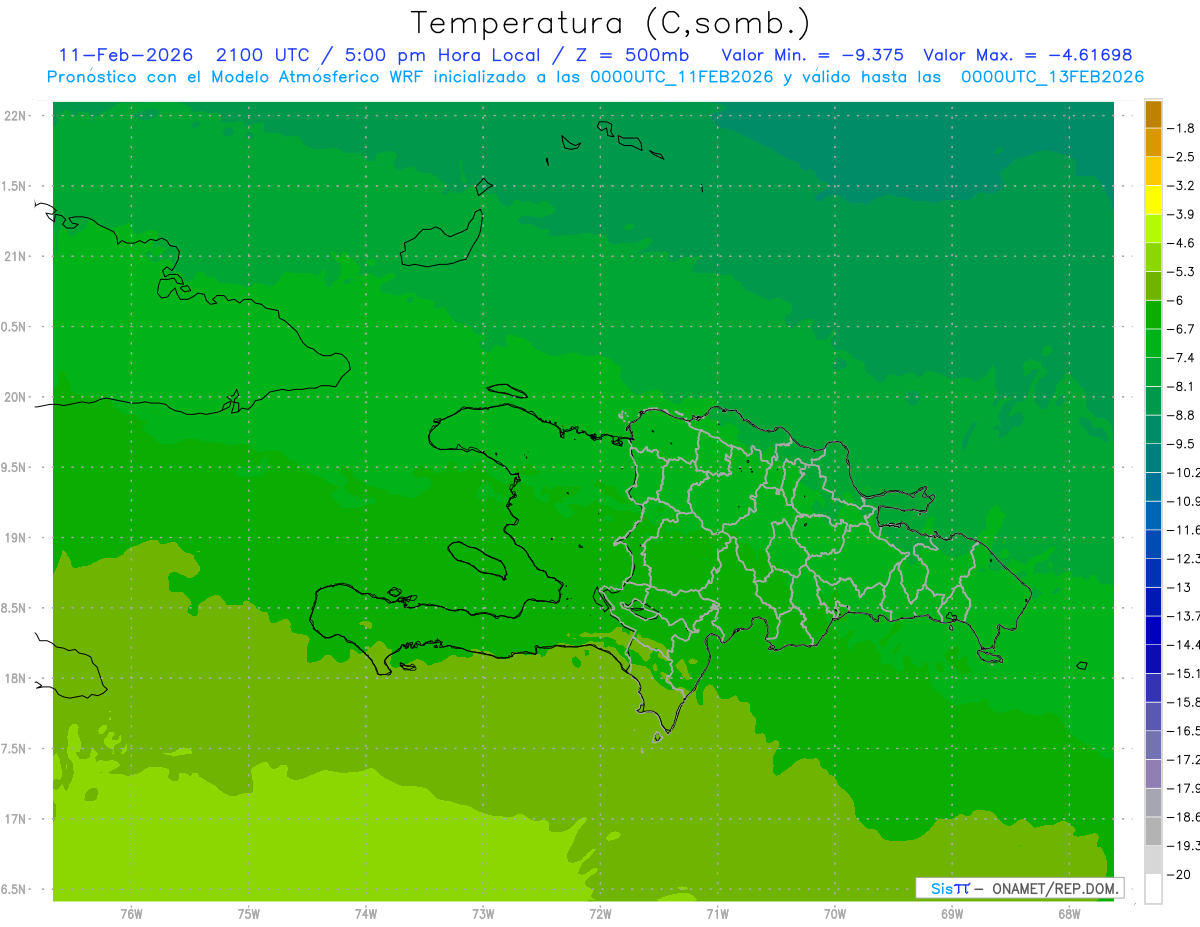The image size is (1200, 927).
Task: Pick the dark orange swatch above -1.8
Action: click(1153, 114)
